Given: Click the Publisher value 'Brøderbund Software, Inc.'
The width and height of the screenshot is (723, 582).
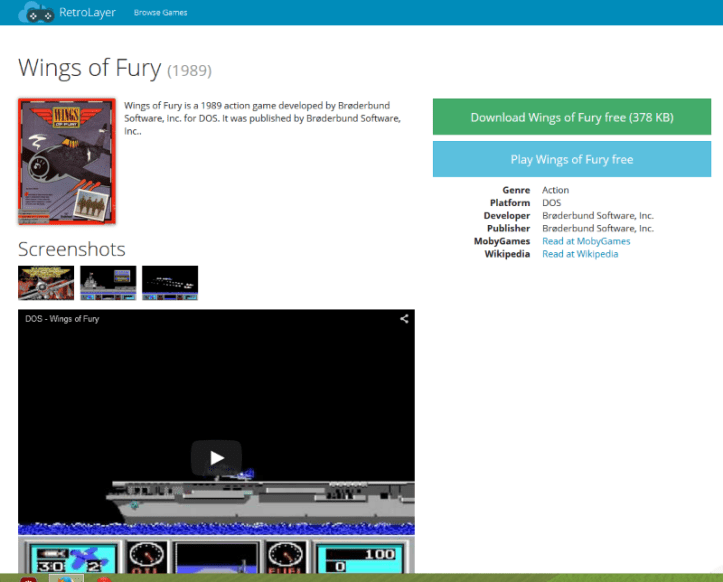Looking at the screenshot, I should [598, 228].
